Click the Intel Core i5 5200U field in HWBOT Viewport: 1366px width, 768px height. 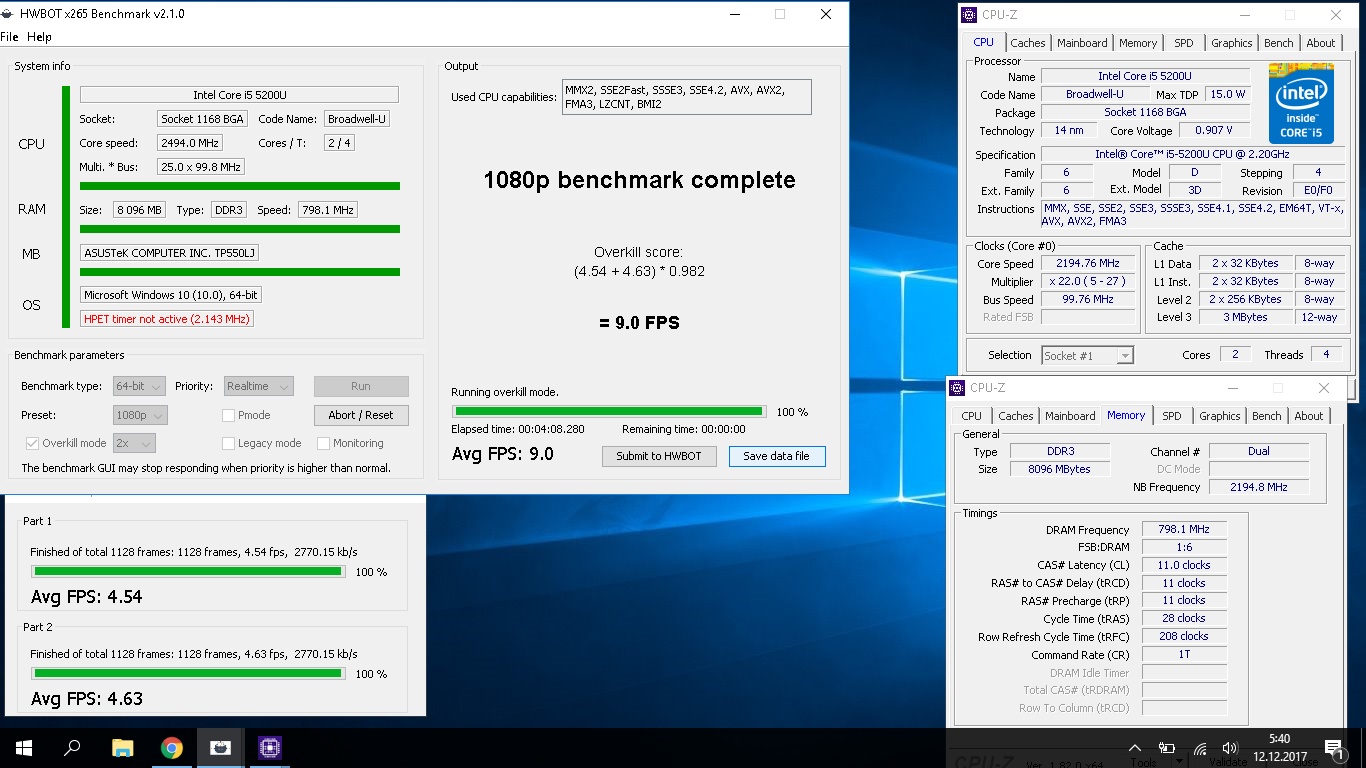239,95
